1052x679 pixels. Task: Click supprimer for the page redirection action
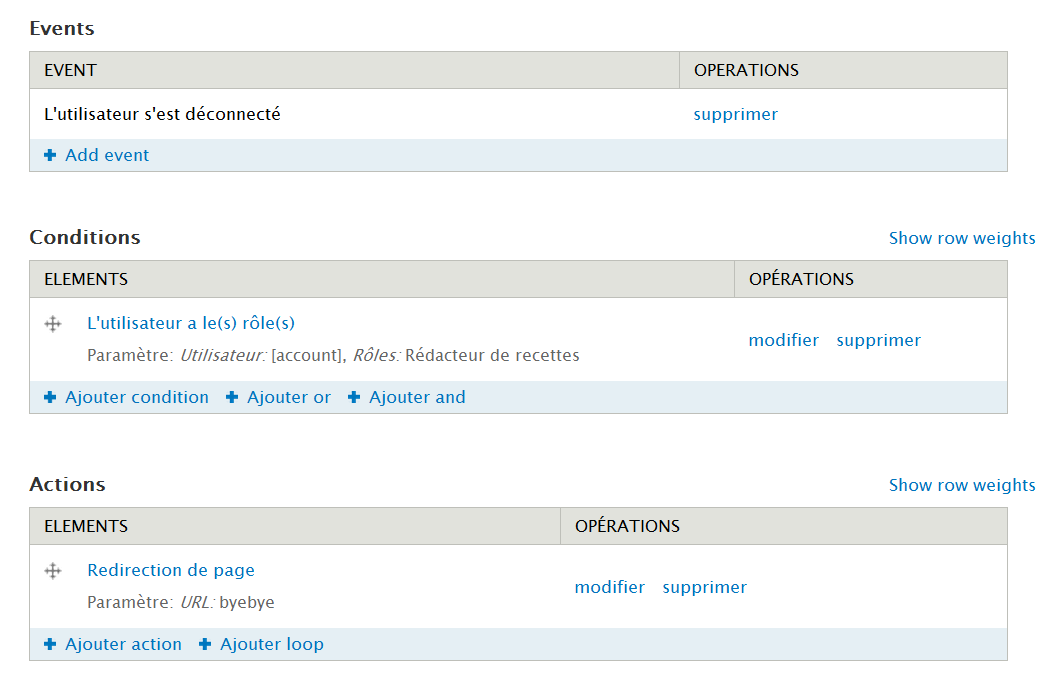tap(704, 587)
